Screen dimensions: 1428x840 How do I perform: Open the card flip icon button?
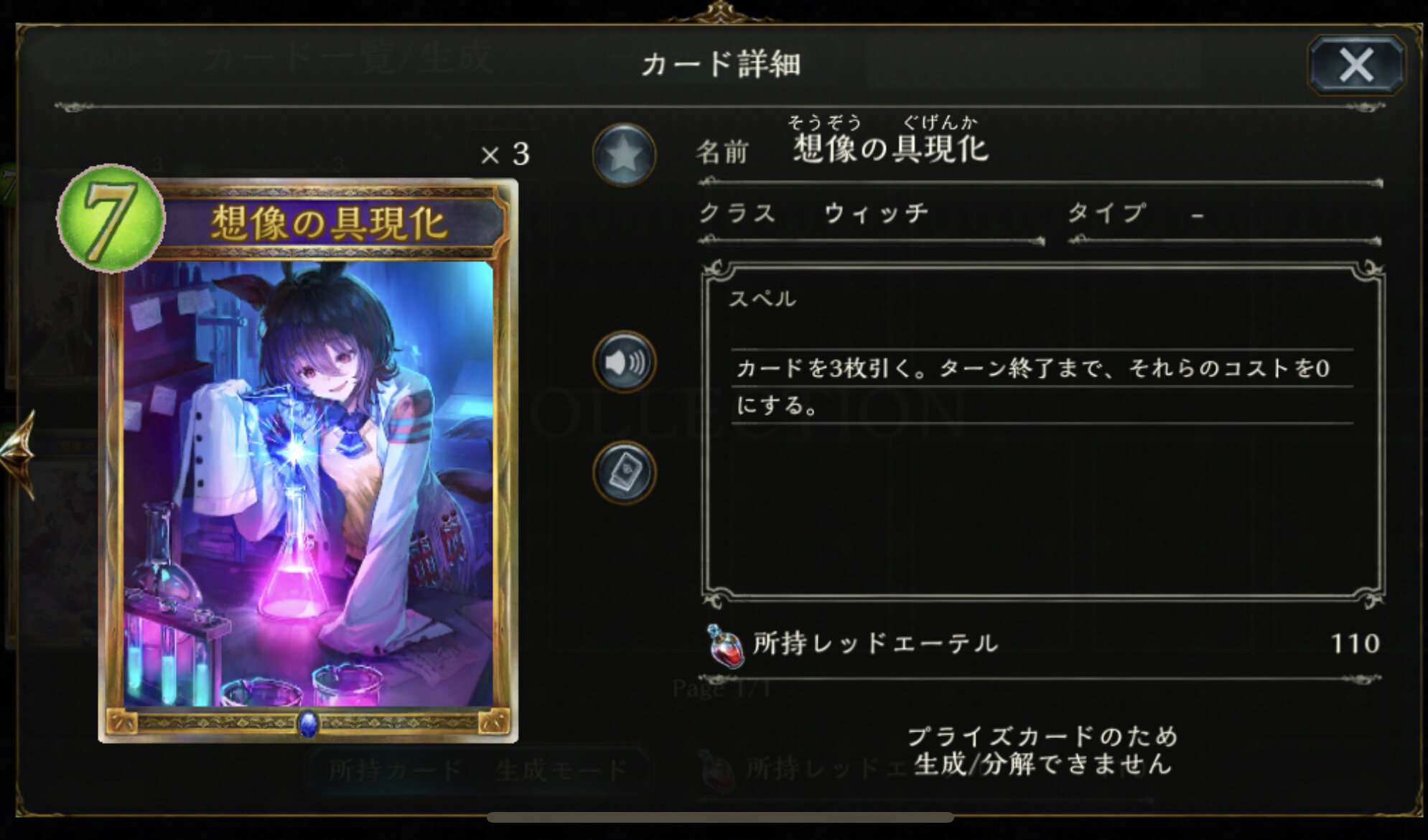624,472
